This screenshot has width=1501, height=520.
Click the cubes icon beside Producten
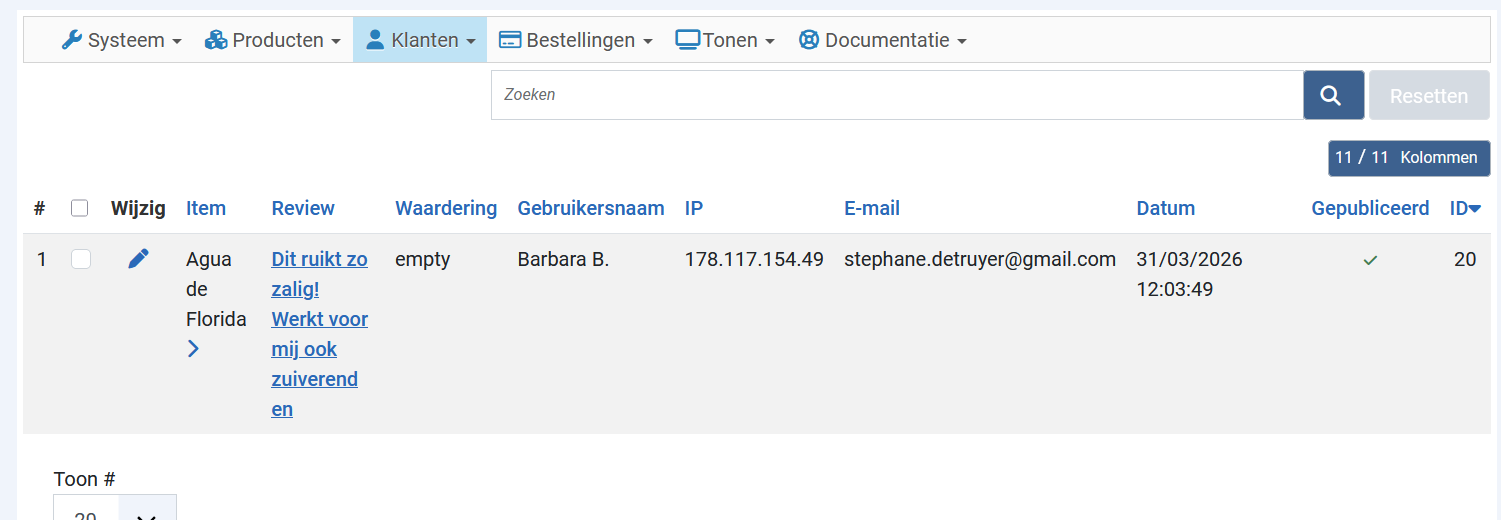point(215,40)
